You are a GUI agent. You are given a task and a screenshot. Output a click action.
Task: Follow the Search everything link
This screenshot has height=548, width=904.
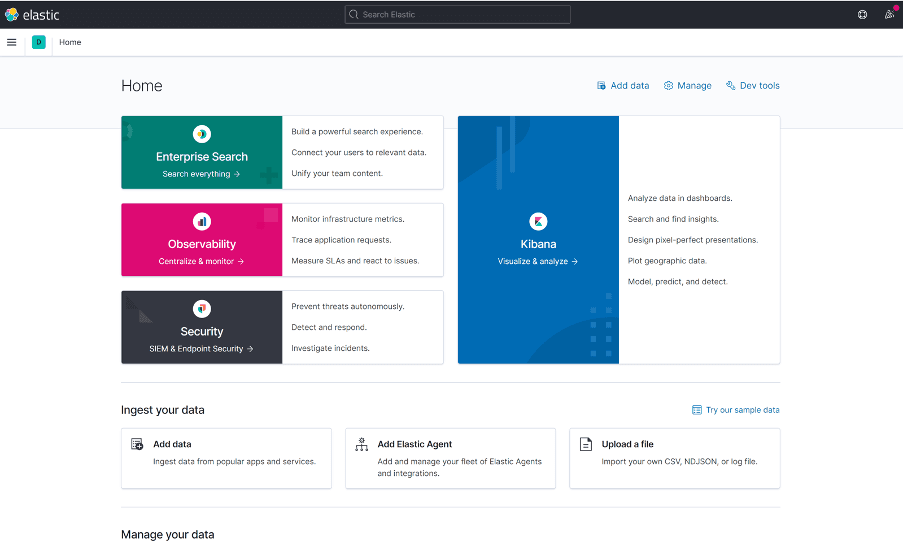pyautogui.click(x=201, y=174)
